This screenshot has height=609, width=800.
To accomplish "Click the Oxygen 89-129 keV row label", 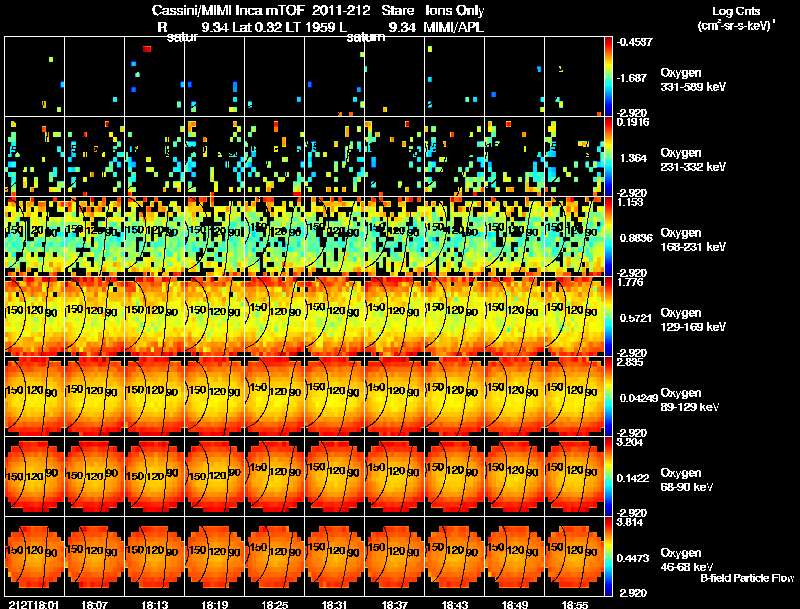I will click(690, 399).
